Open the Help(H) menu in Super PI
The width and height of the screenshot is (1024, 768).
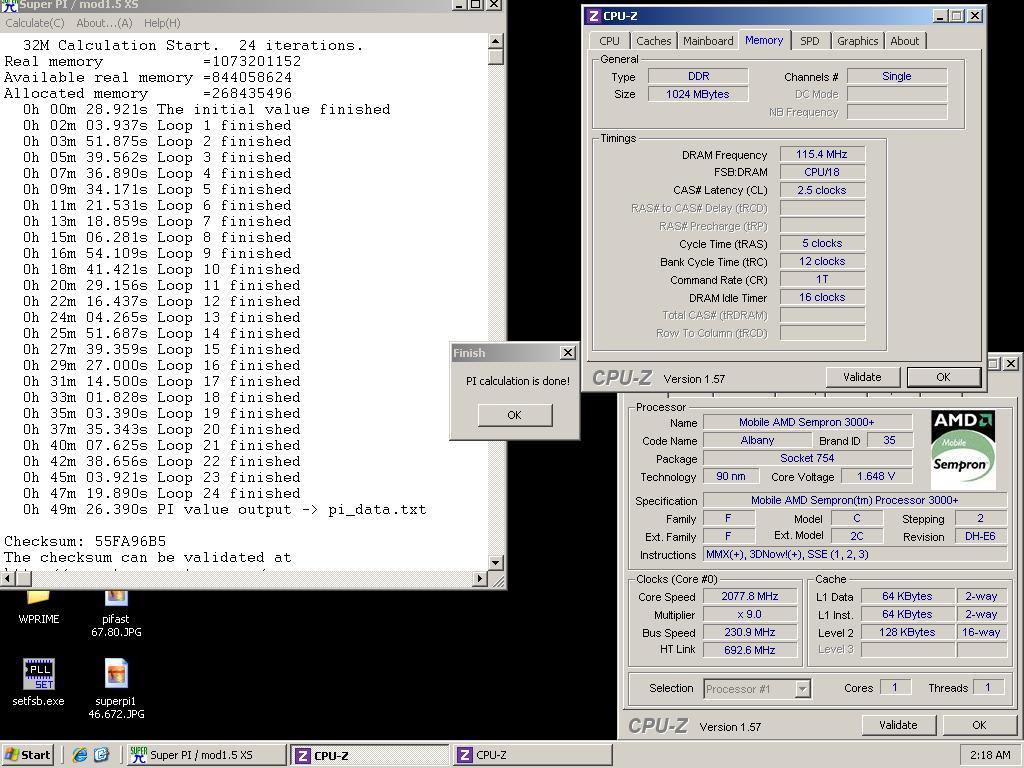162,23
